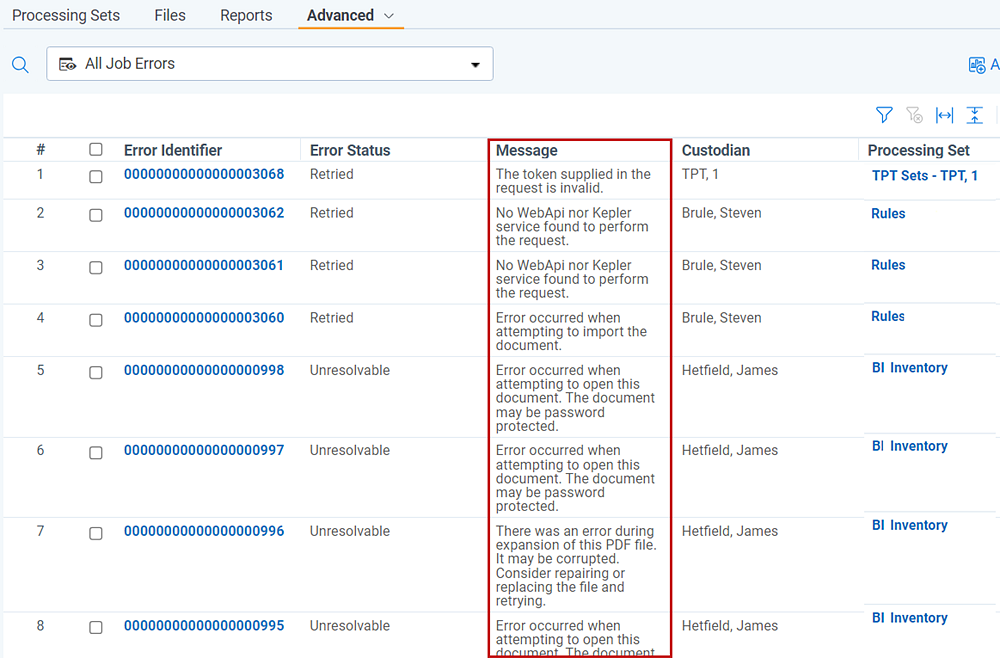The height and width of the screenshot is (658, 1000).
Task: Click the clear filters icon
Action: point(914,115)
